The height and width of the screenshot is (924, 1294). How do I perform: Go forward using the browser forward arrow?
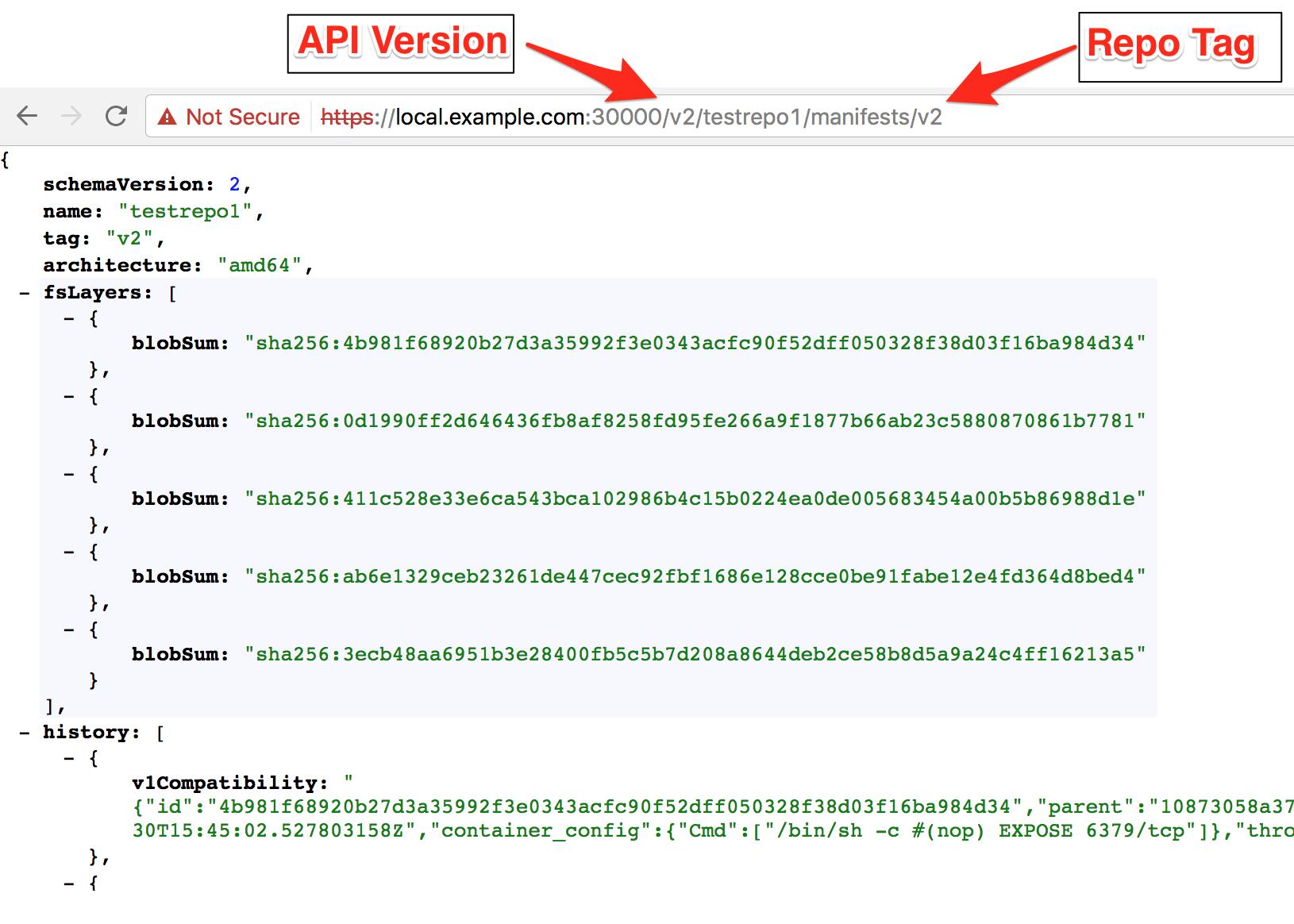[71, 116]
